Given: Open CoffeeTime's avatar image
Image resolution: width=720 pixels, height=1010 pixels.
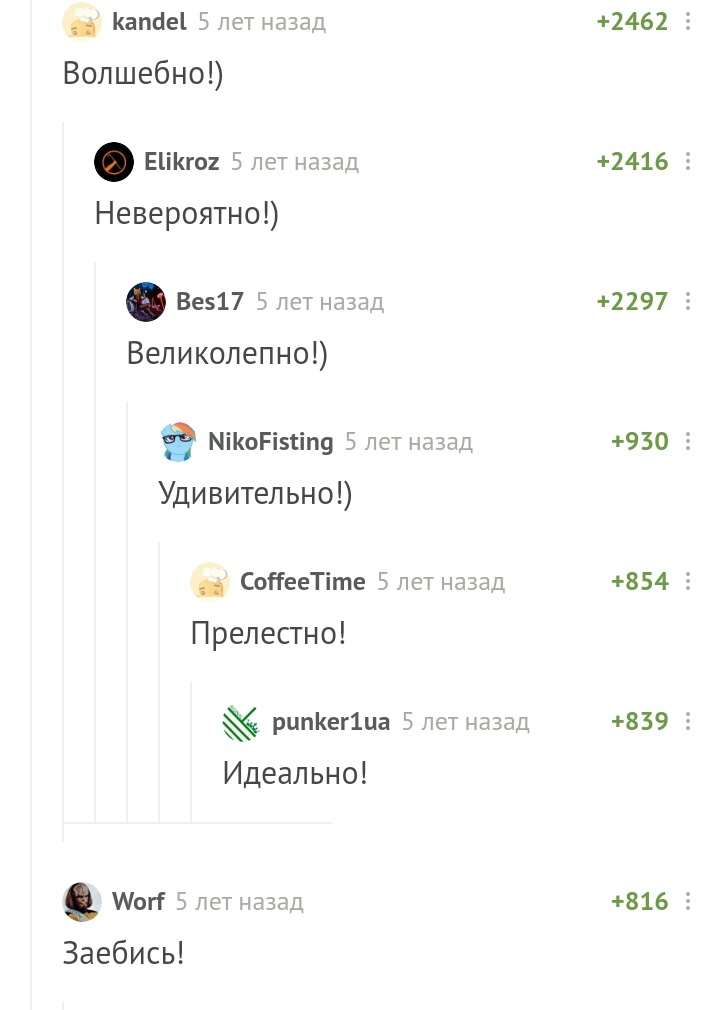Looking at the screenshot, I should [210, 581].
